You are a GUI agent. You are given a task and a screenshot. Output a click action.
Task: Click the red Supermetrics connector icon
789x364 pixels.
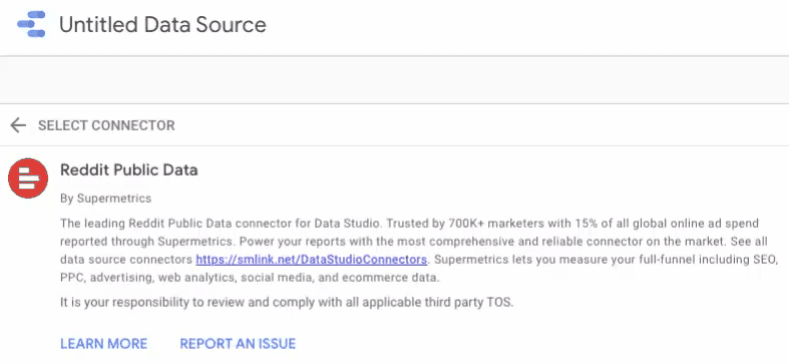pyautogui.click(x=28, y=178)
